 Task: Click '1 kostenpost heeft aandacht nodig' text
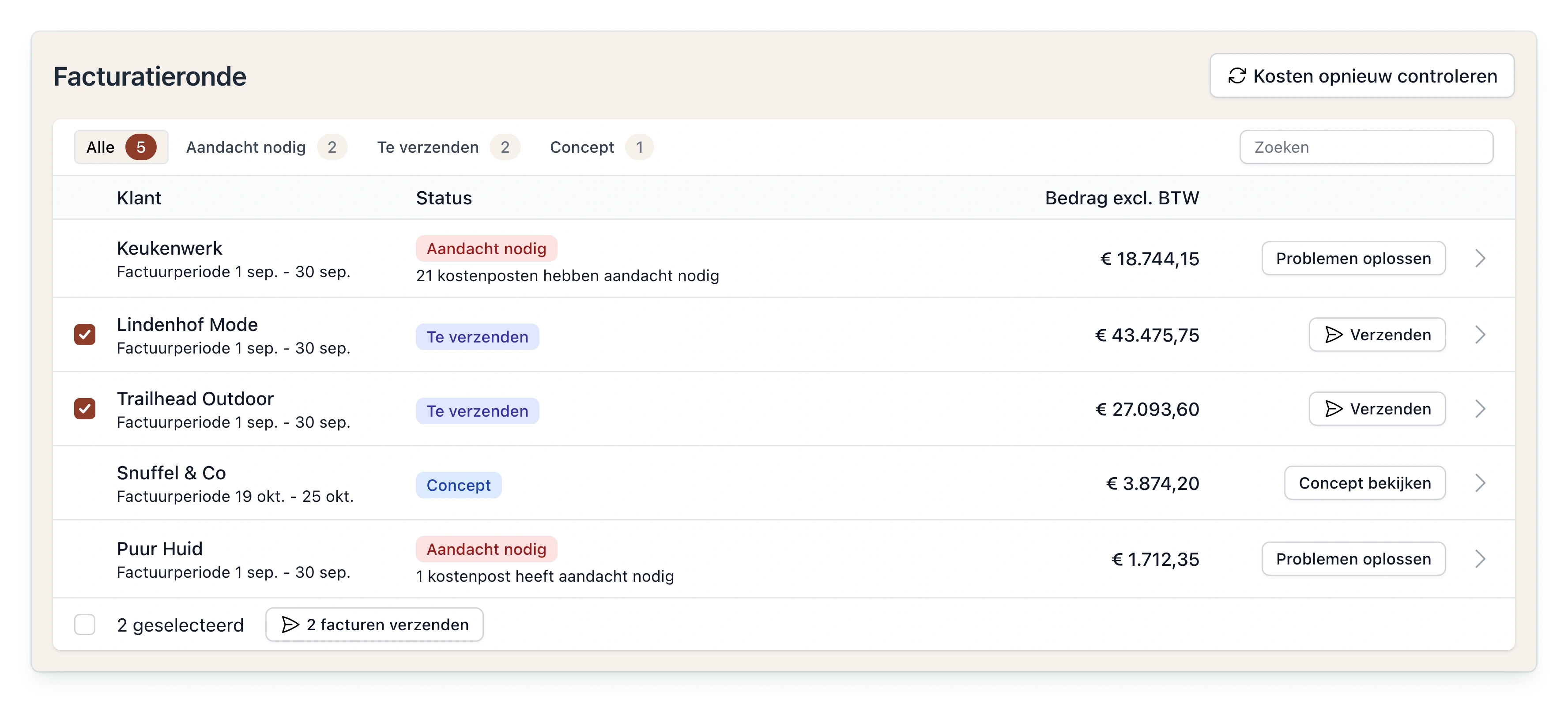(545, 576)
